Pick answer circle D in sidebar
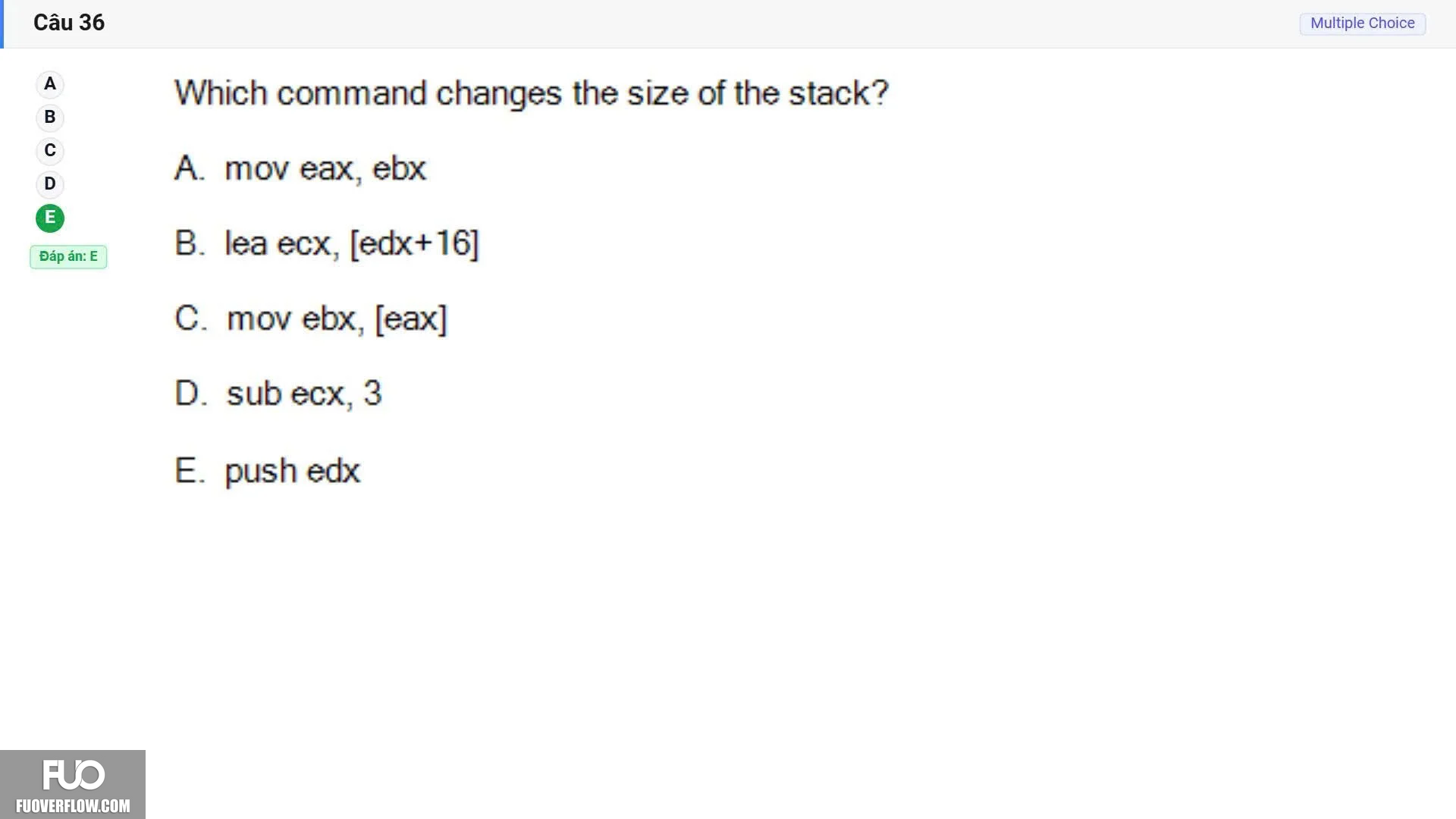The height and width of the screenshot is (819, 1456). coord(50,184)
